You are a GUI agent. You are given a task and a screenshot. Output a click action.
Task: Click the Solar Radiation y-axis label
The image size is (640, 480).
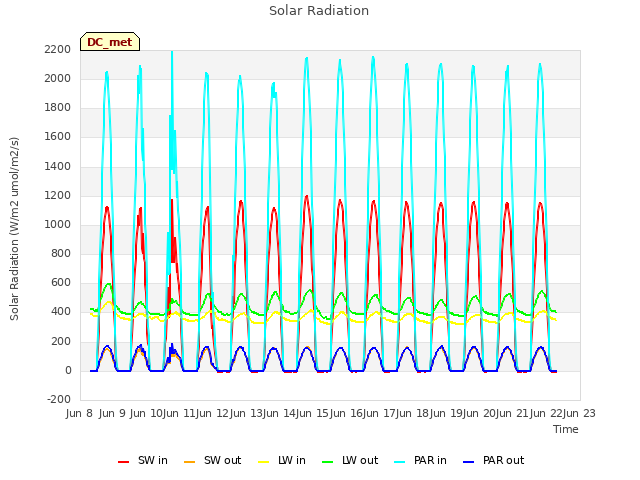tap(14, 229)
